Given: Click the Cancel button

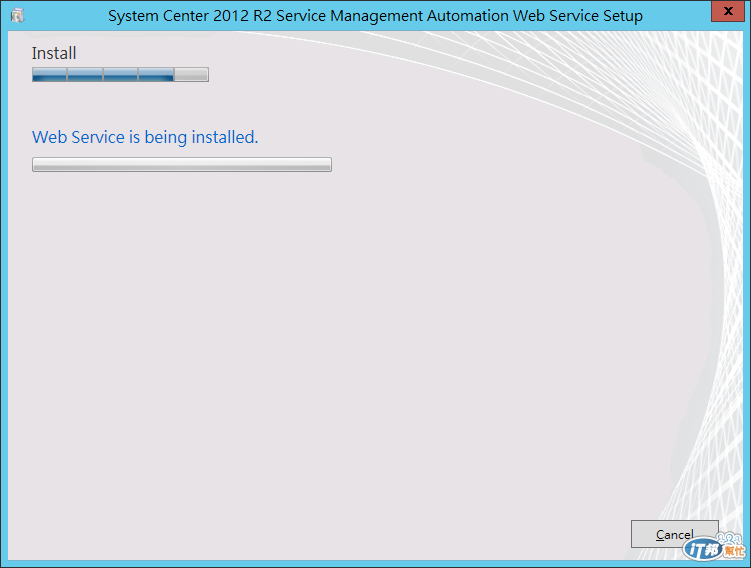Looking at the screenshot, I should tap(674, 534).
